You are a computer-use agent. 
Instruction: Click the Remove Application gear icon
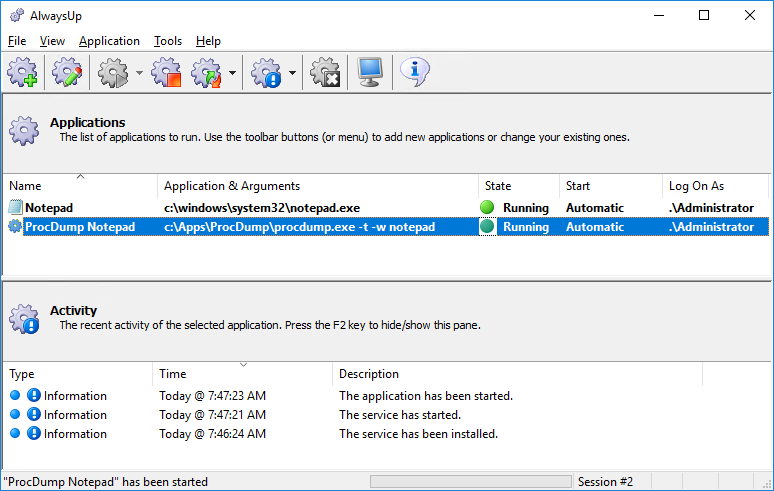point(325,73)
